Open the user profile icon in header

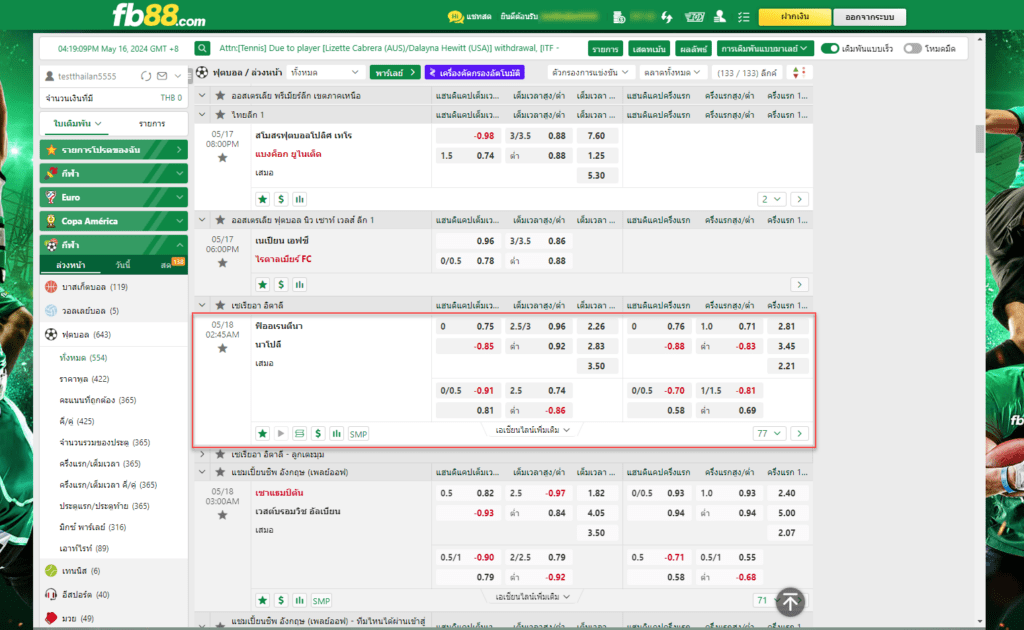coord(720,17)
